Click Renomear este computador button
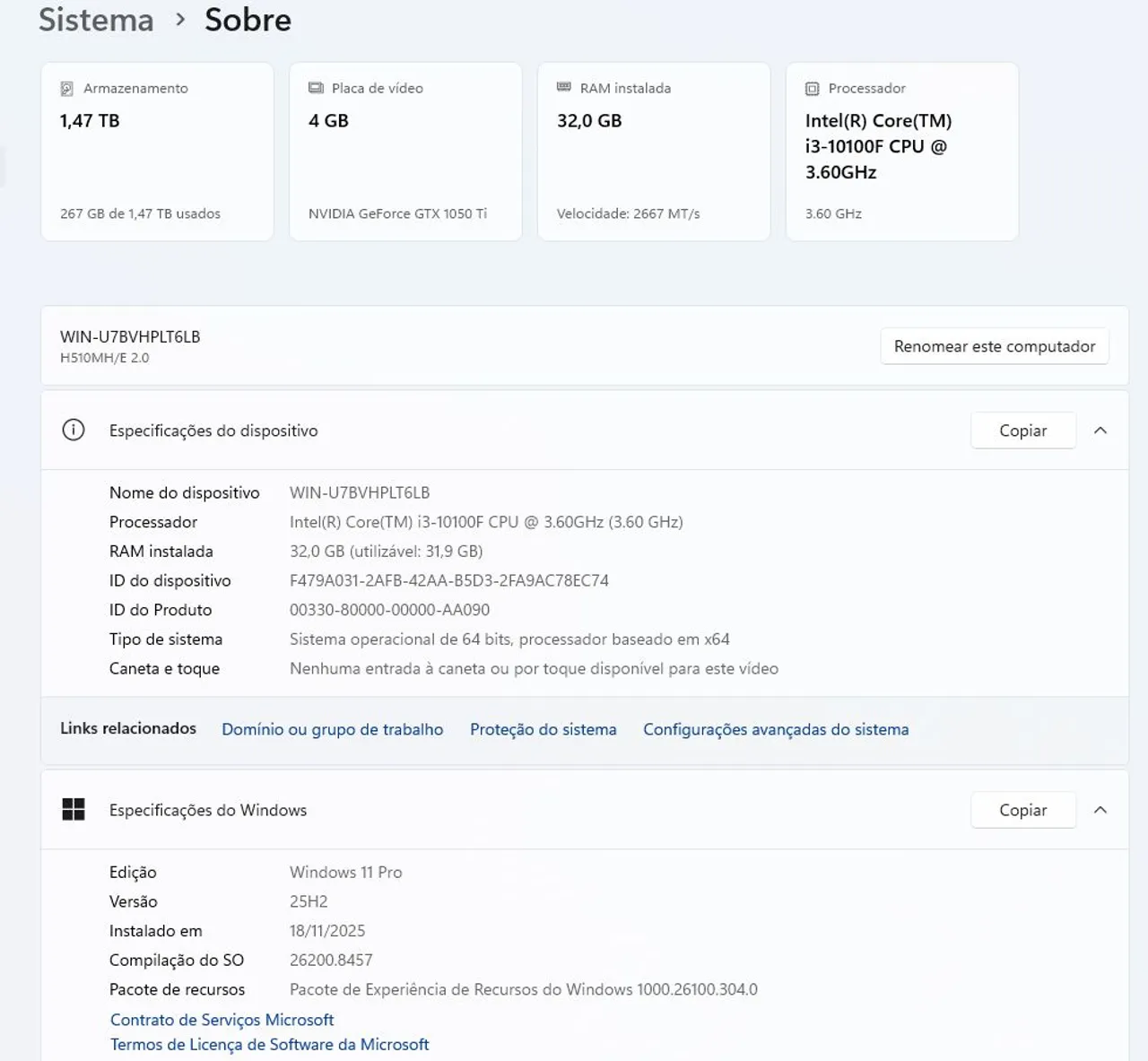The height and width of the screenshot is (1061, 1148). pos(995,346)
